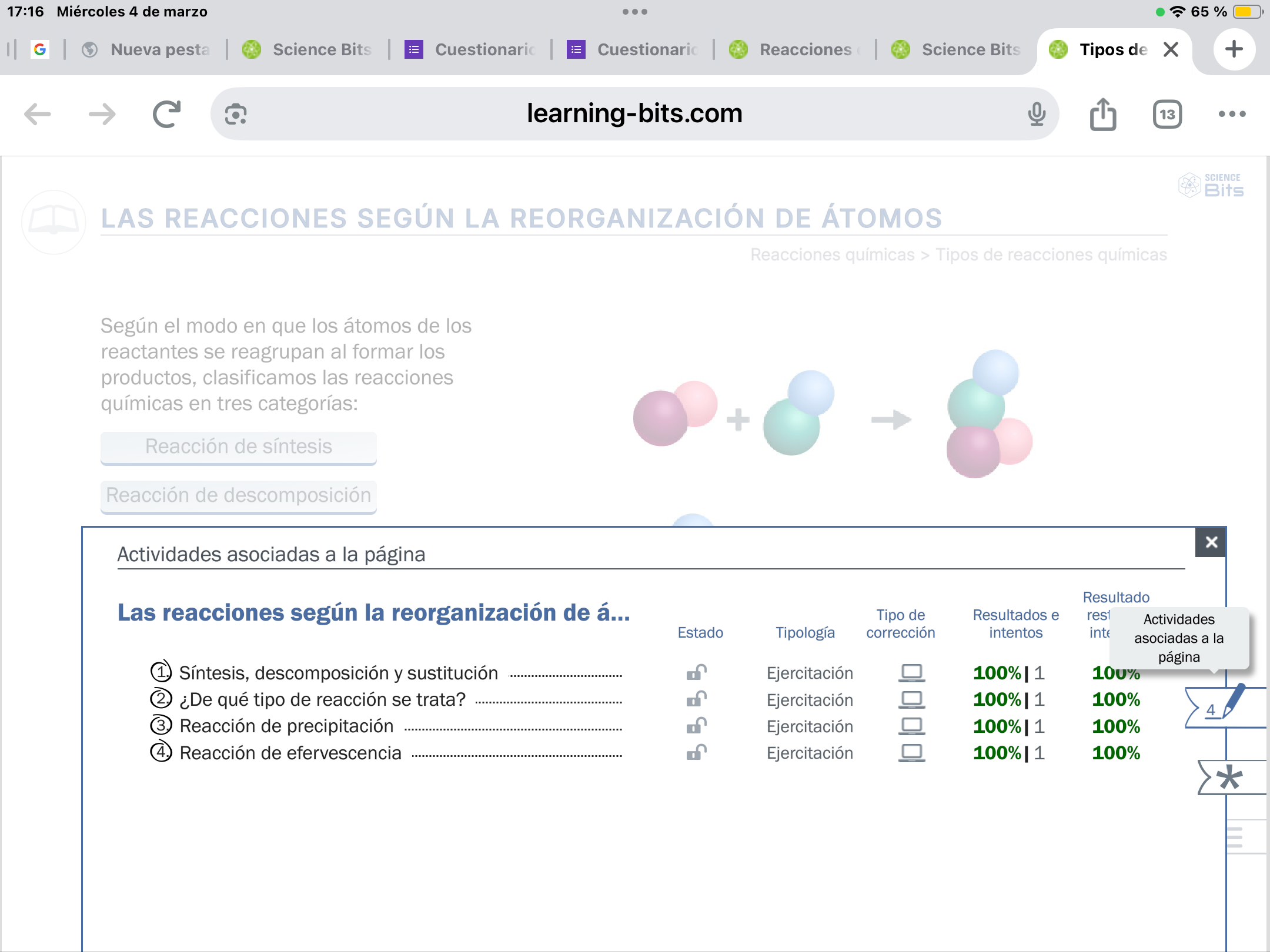The height and width of the screenshot is (952, 1270).
Task: Tap the page reload icon
Action: pyautogui.click(x=166, y=114)
